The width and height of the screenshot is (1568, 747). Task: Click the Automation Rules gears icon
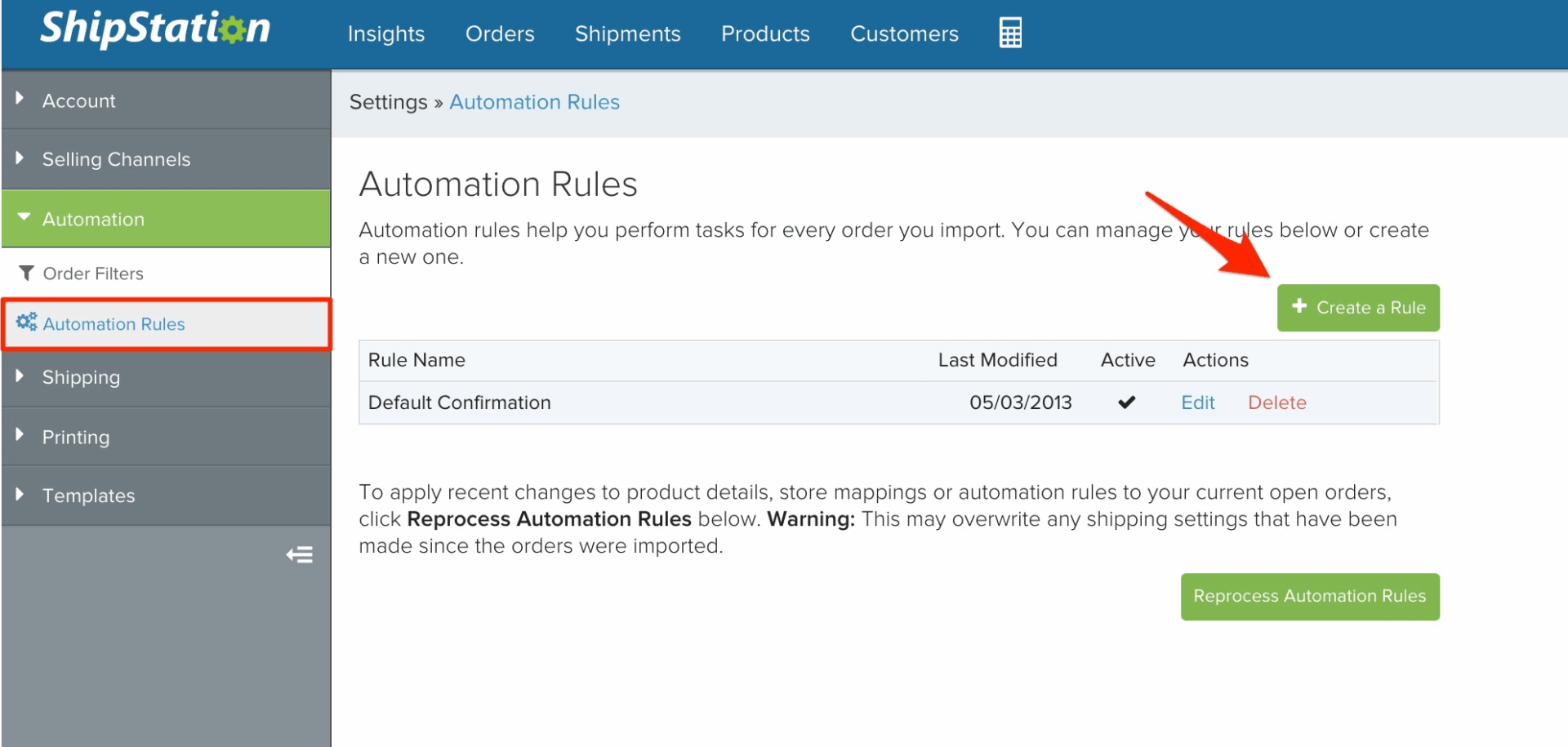tap(27, 322)
